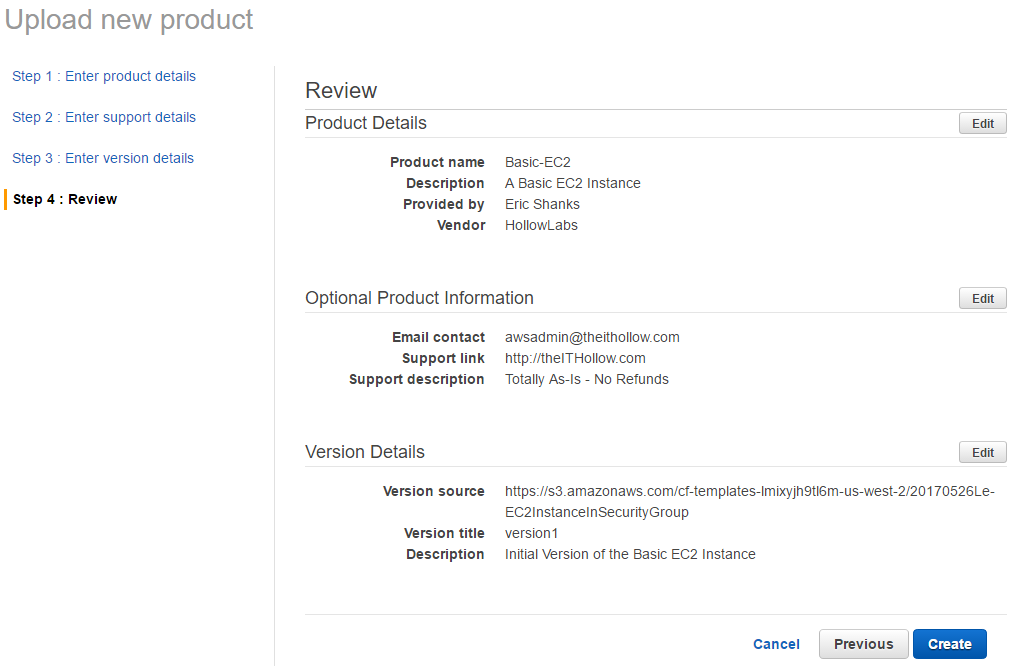Screen dimensions: 1014x666
Task: Click the HollowLabs vendor value
Action: click(541, 225)
